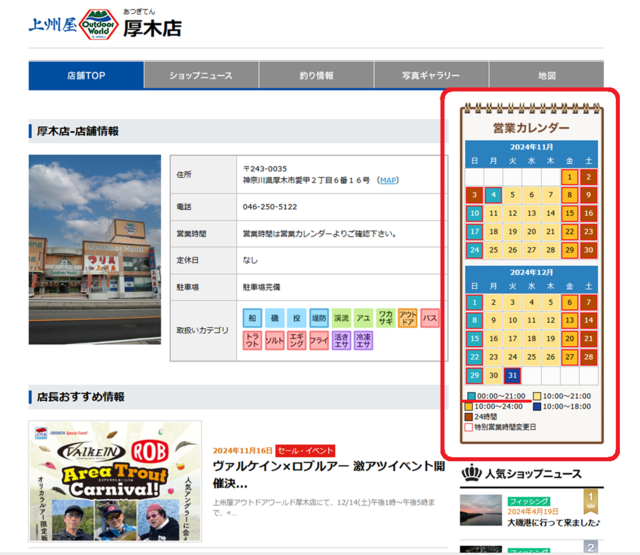Viewport: 640px width, 555px height.
Task: Go to the 写真ギャラリー tab
Action: [x=431, y=76]
